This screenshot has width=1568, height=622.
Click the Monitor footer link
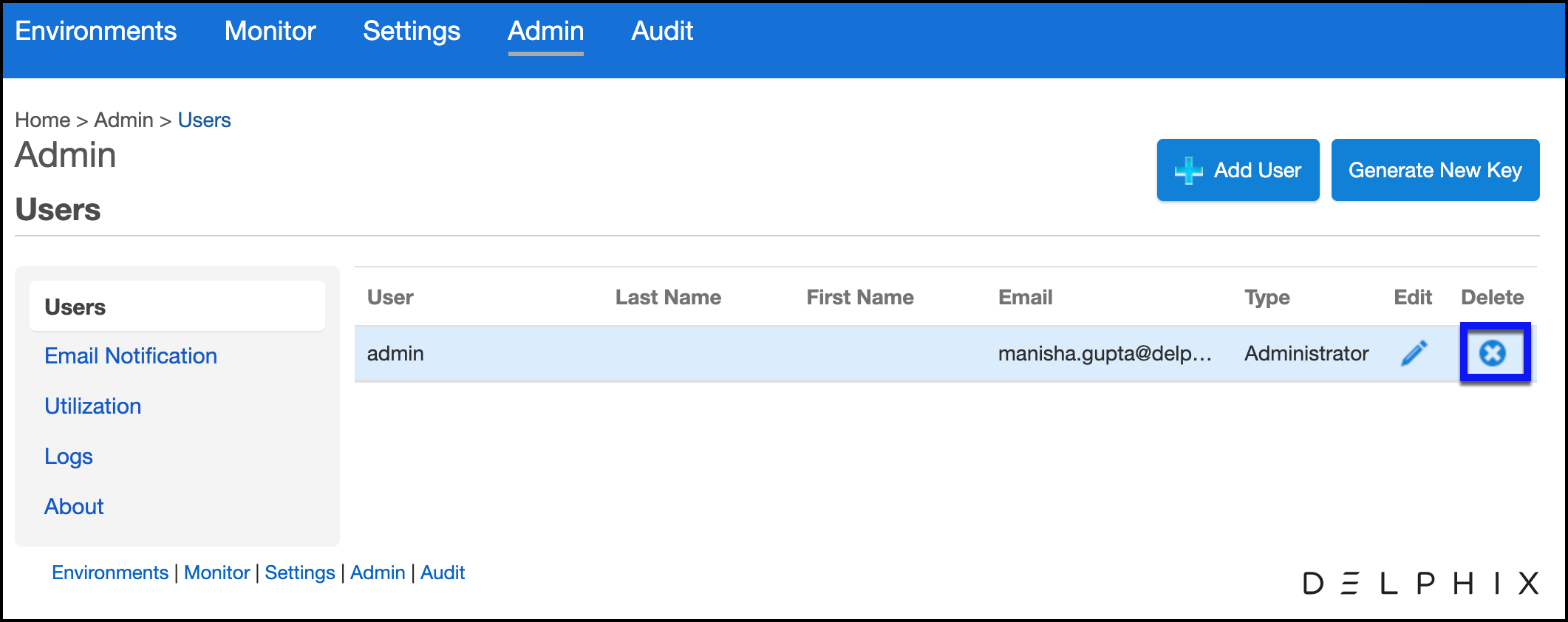(x=217, y=573)
